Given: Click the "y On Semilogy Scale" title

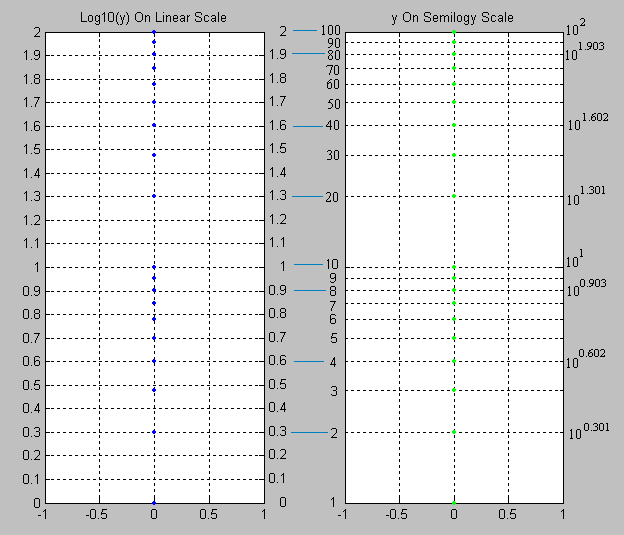Looking at the screenshot, I should tap(453, 17).
